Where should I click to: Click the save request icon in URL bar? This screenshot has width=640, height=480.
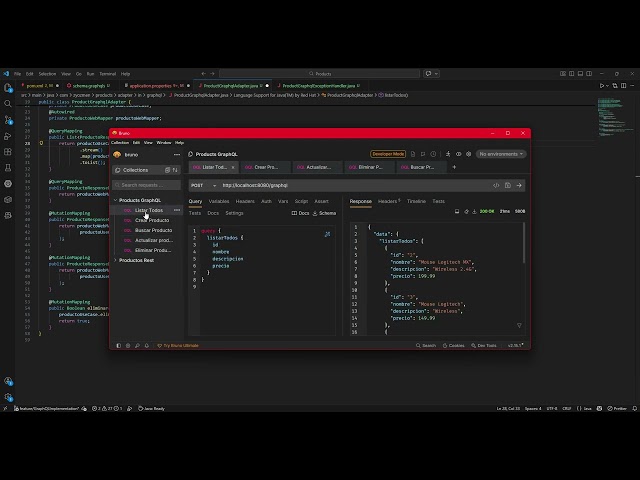507,185
